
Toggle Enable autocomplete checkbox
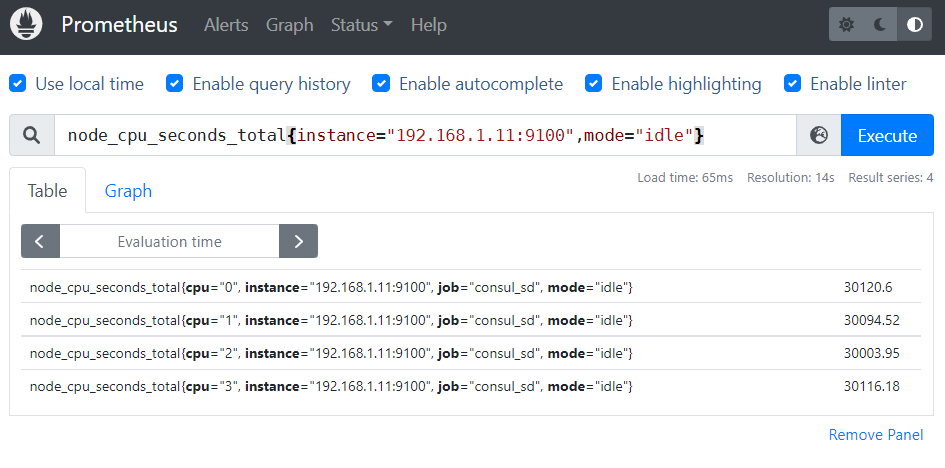(x=381, y=84)
